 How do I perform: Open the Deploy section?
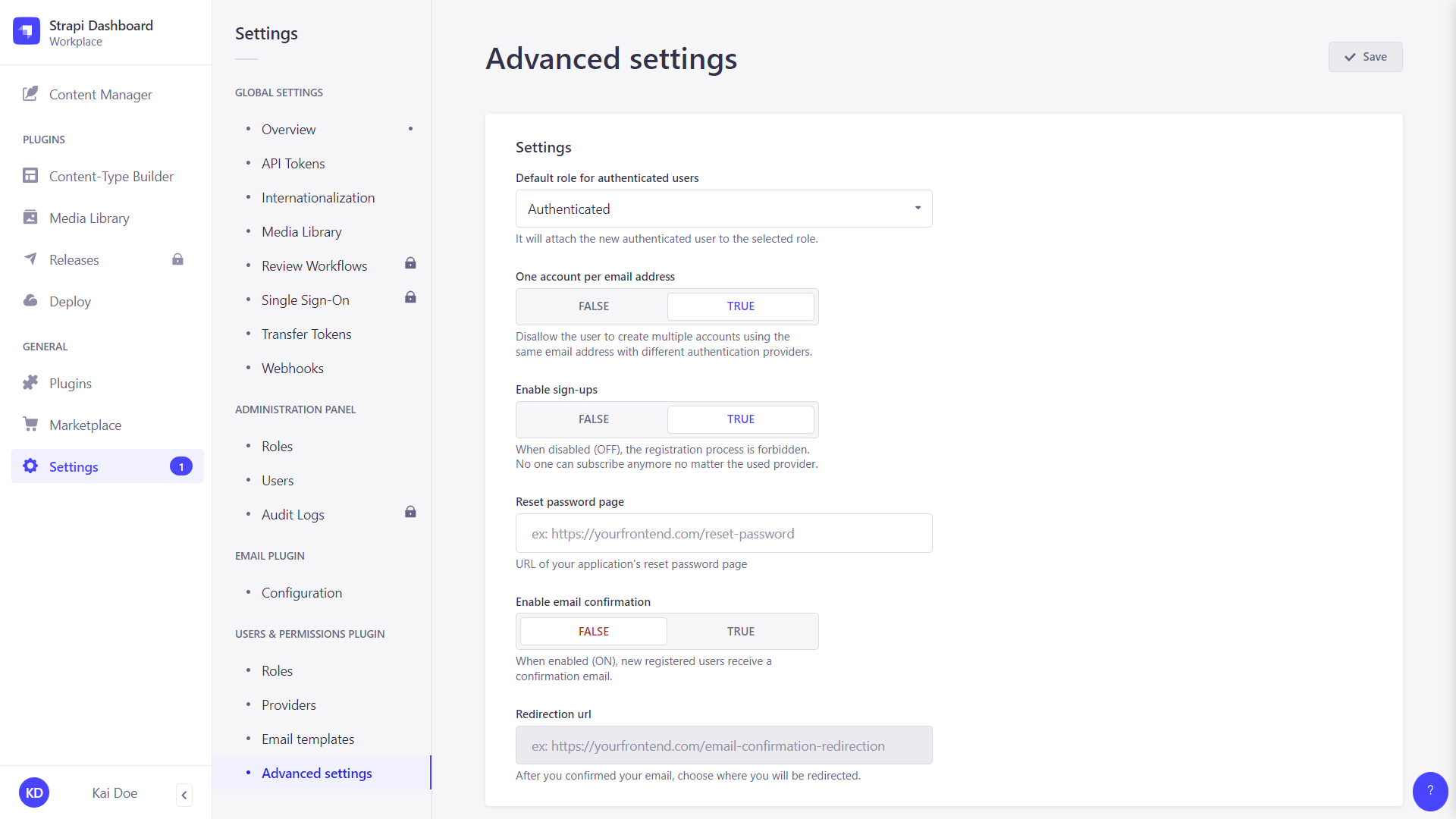(x=30, y=301)
